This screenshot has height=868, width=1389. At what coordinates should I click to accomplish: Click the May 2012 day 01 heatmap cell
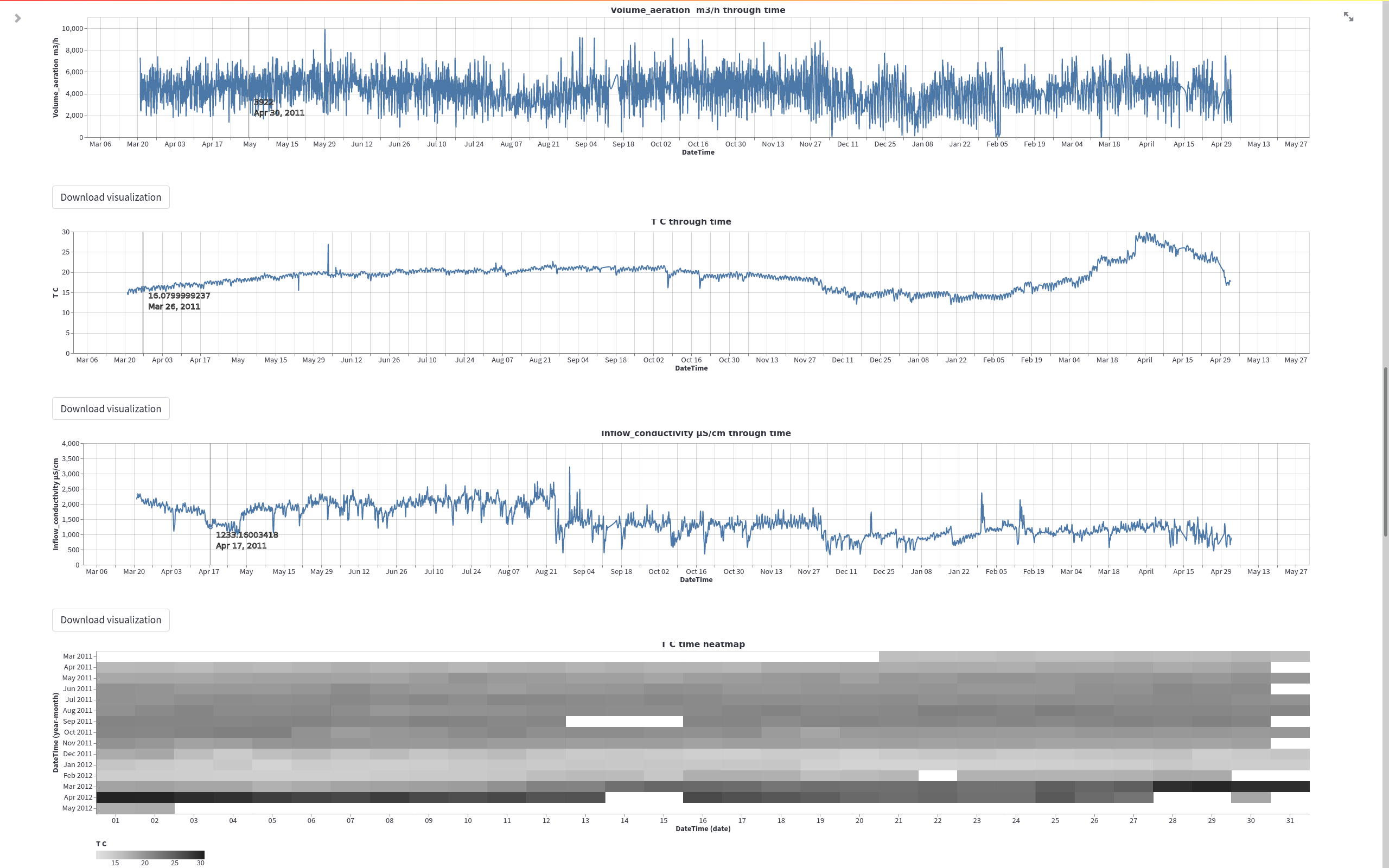pos(116,808)
